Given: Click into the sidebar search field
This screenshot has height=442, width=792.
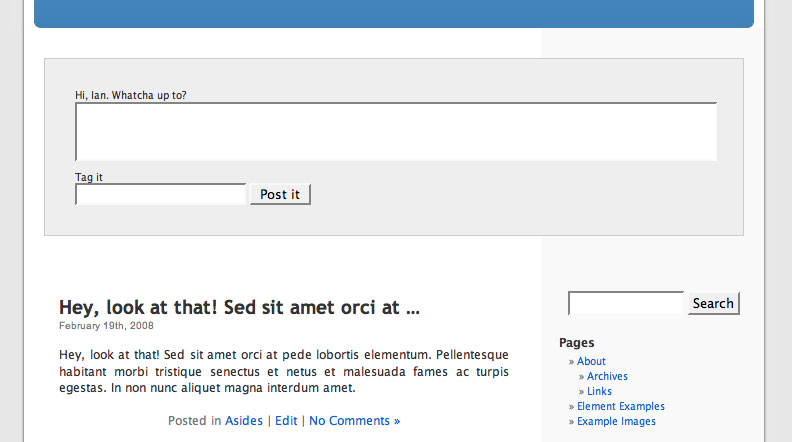Looking at the screenshot, I should [x=626, y=303].
